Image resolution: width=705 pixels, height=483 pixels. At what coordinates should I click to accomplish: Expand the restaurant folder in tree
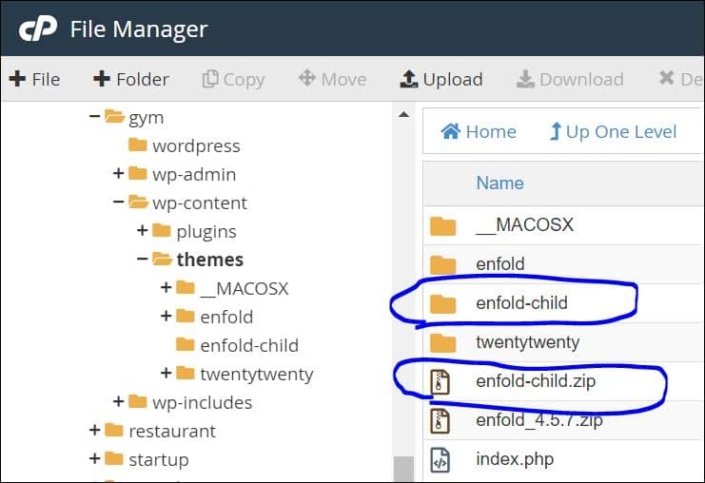pyautogui.click(x=95, y=431)
